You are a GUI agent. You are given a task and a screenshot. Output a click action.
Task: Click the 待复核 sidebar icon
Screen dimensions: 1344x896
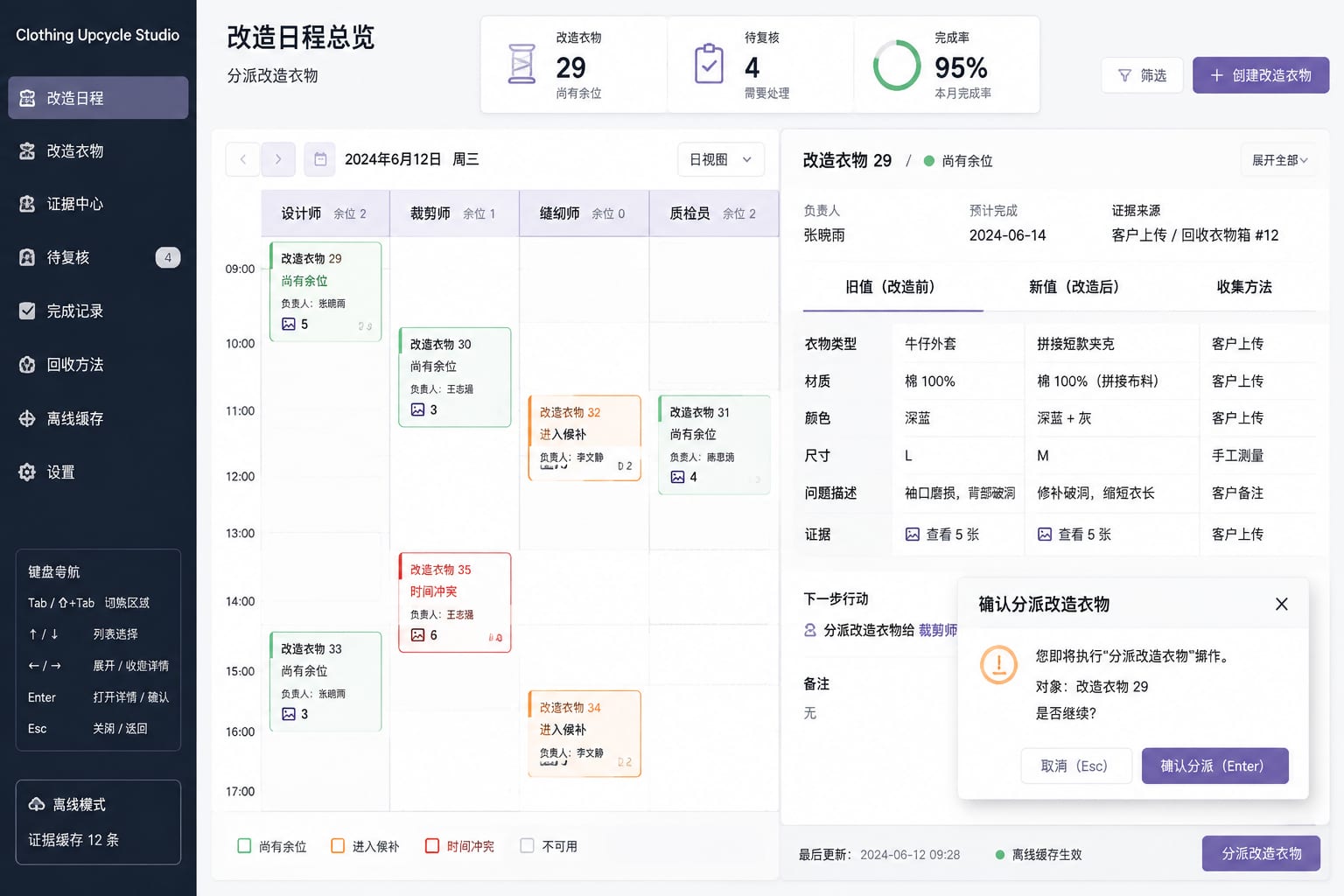point(28,257)
